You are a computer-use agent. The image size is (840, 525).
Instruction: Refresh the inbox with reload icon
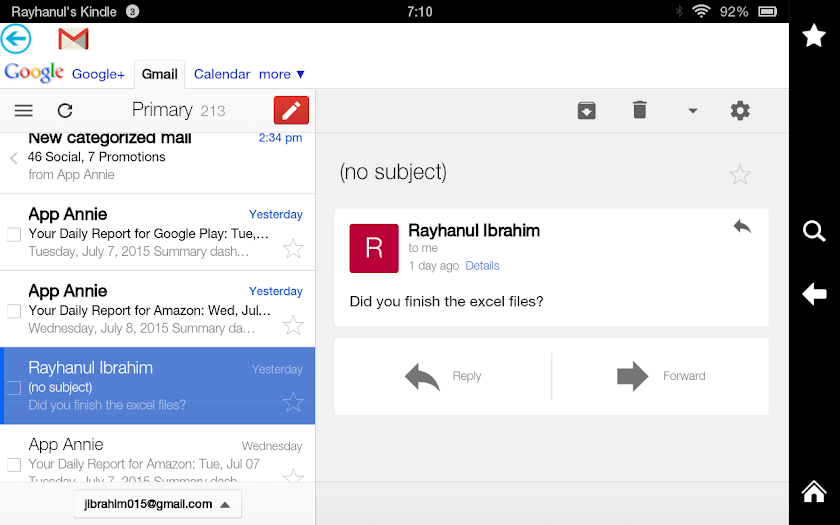[65, 110]
